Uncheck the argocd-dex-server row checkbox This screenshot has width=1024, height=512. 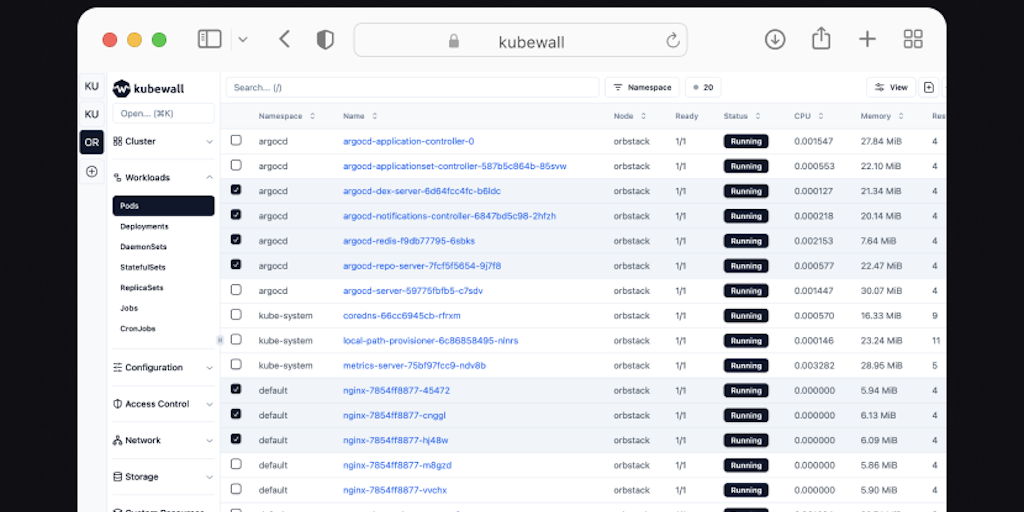[236, 190]
